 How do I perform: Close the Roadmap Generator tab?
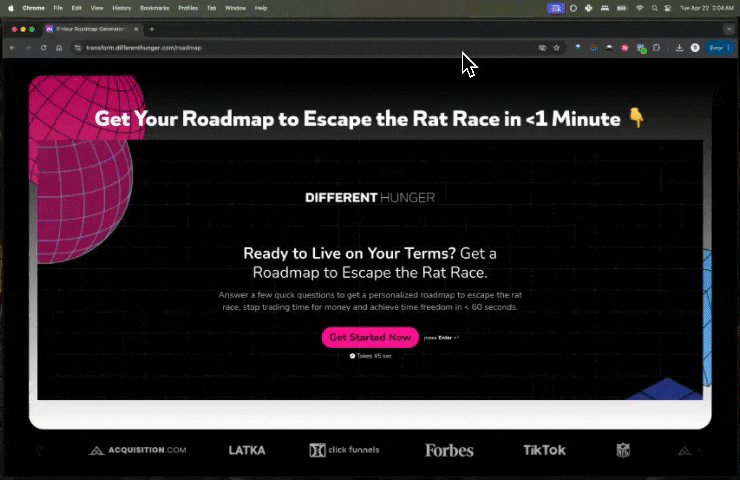click(x=136, y=29)
